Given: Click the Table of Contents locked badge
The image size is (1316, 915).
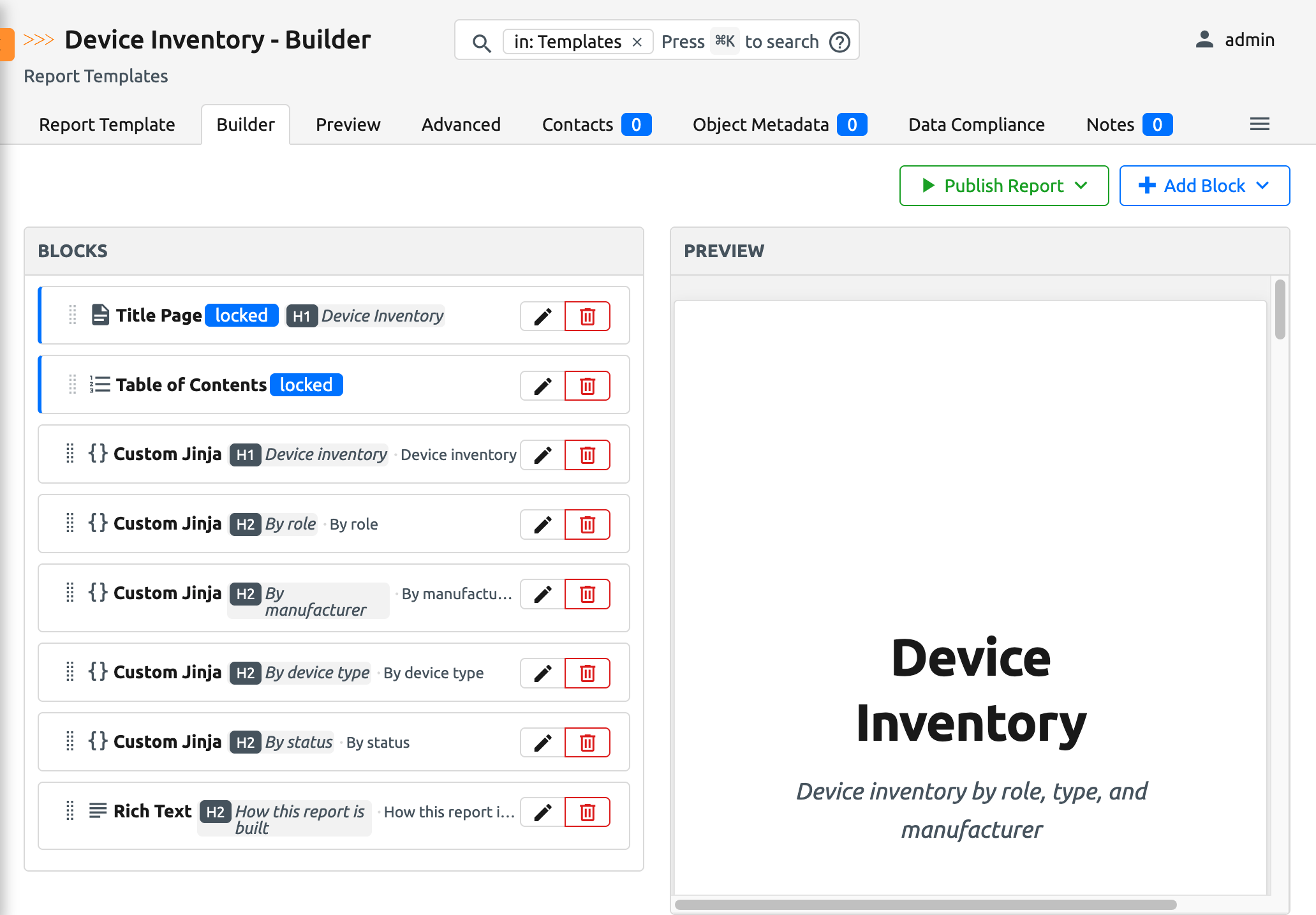Looking at the screenshot, I should pos(306,385).
